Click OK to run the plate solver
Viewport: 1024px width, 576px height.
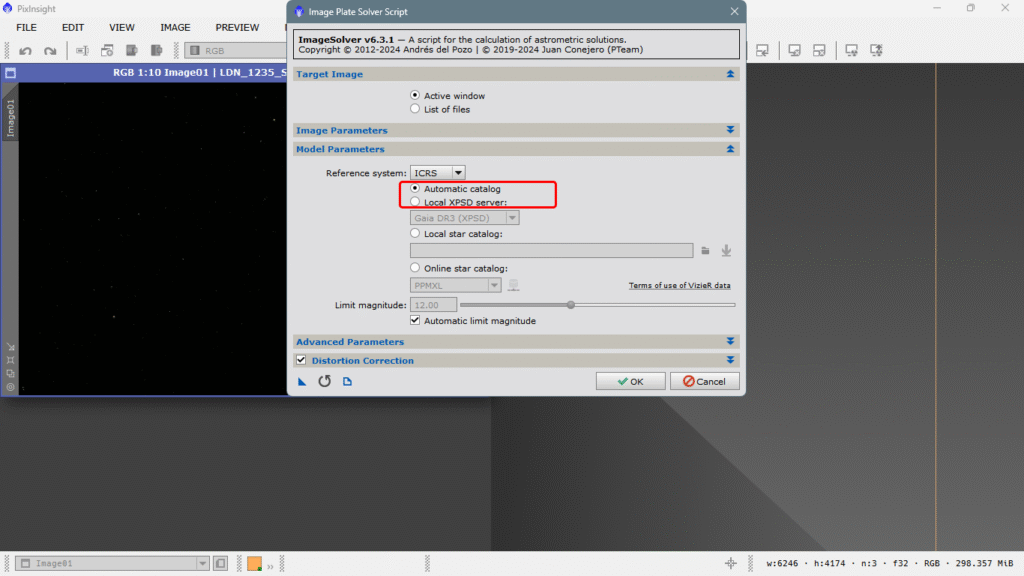(630, 381)
